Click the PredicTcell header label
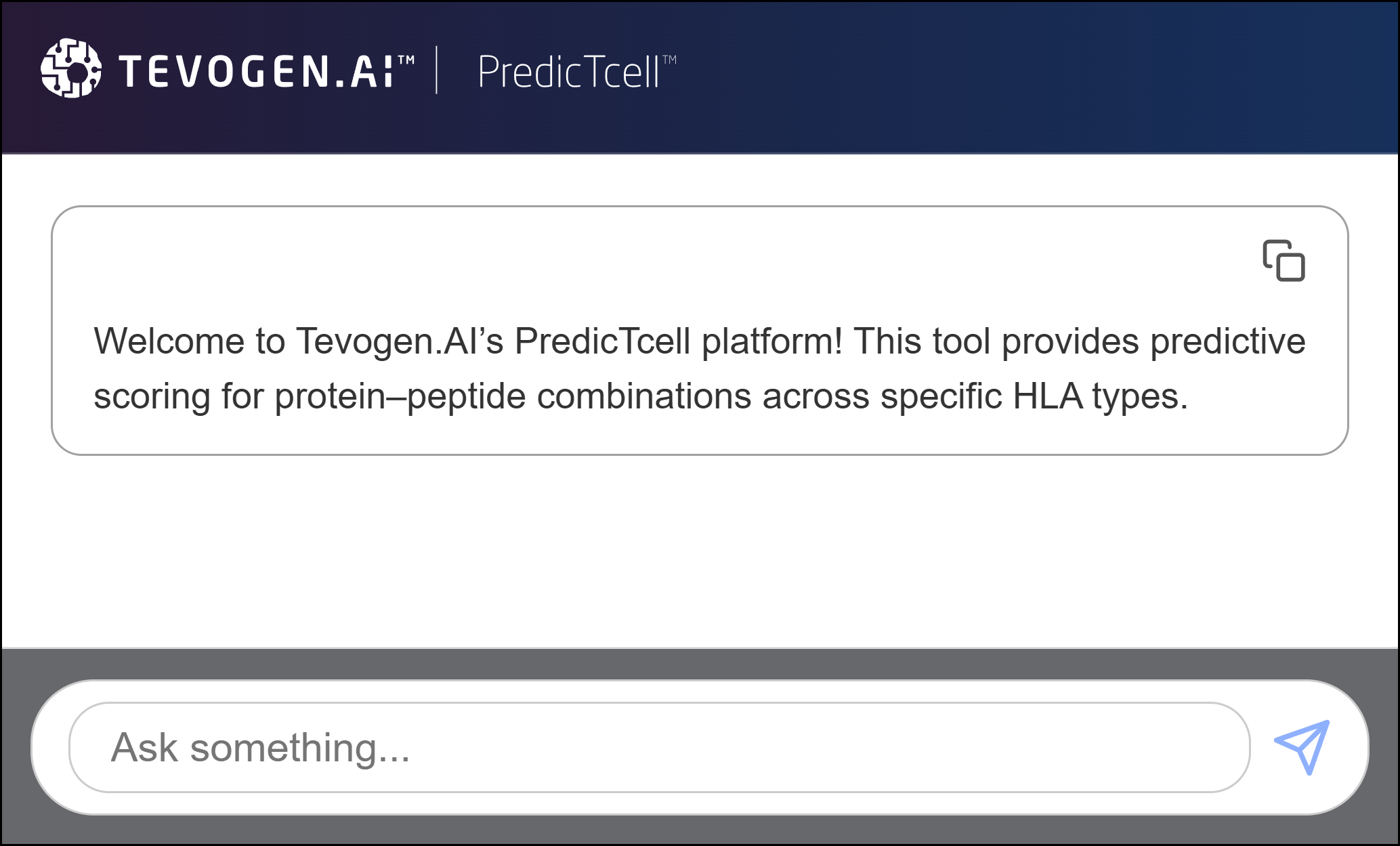 (x=574, y=68)
